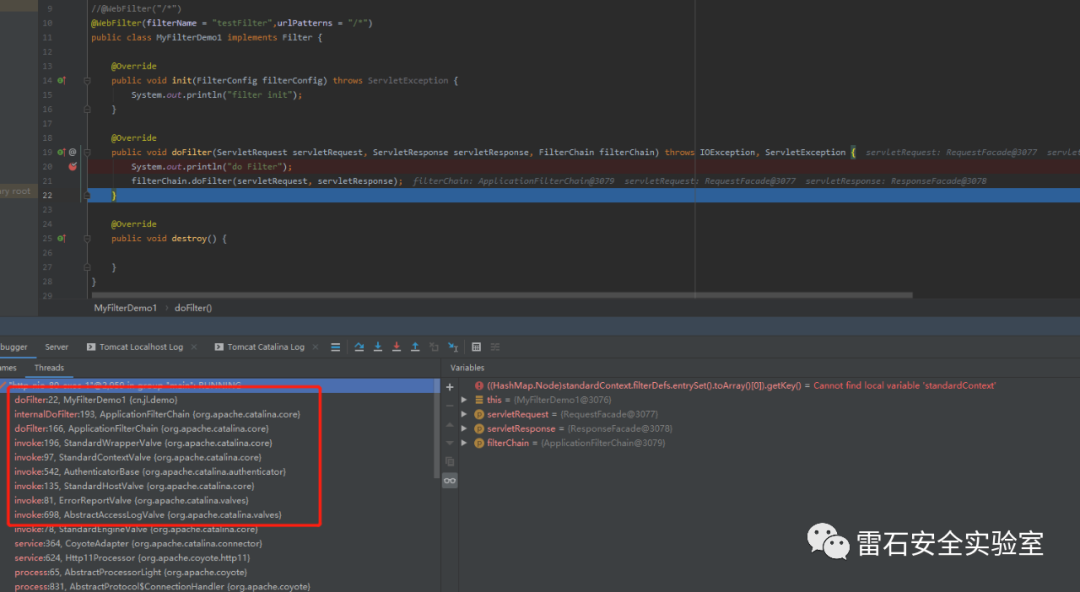Click the Trace Current Stream Chain icon
Image resolution: width=1080 pixels, height=592 pixels.
coord(495,347)
